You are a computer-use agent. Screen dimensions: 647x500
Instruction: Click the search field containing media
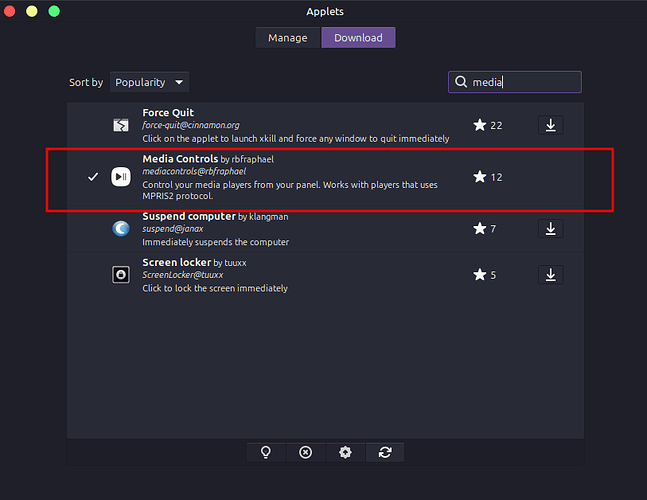click(x=522, y=82)
